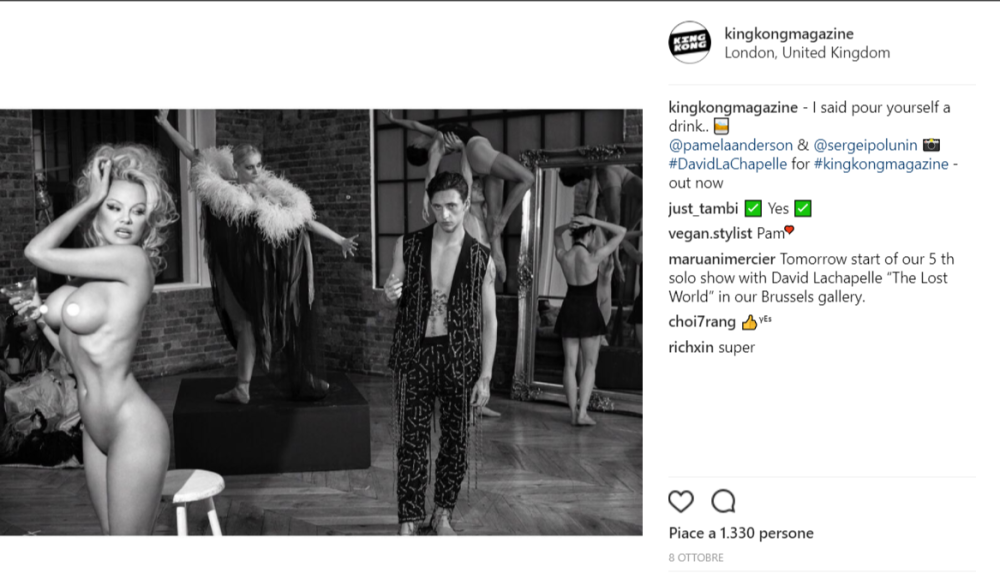
Task: Click the King Kong magazine profile avatar
Action: click(689, 43)
